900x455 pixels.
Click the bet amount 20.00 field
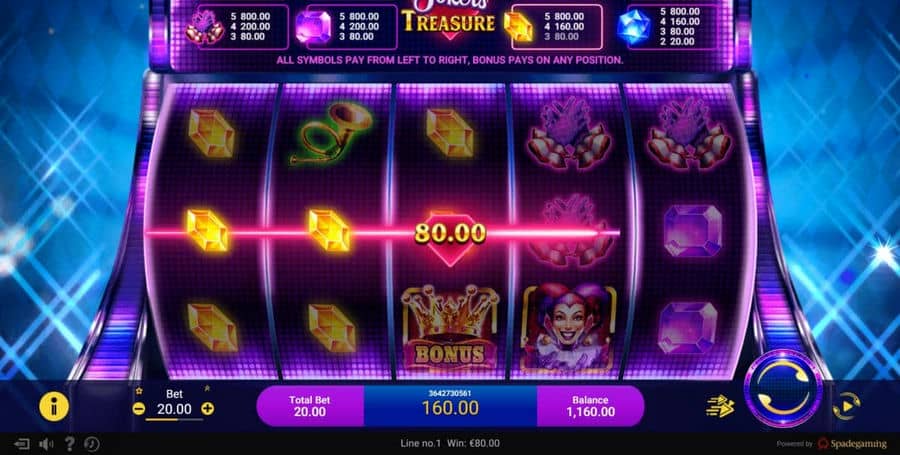[x=174, y=409]
